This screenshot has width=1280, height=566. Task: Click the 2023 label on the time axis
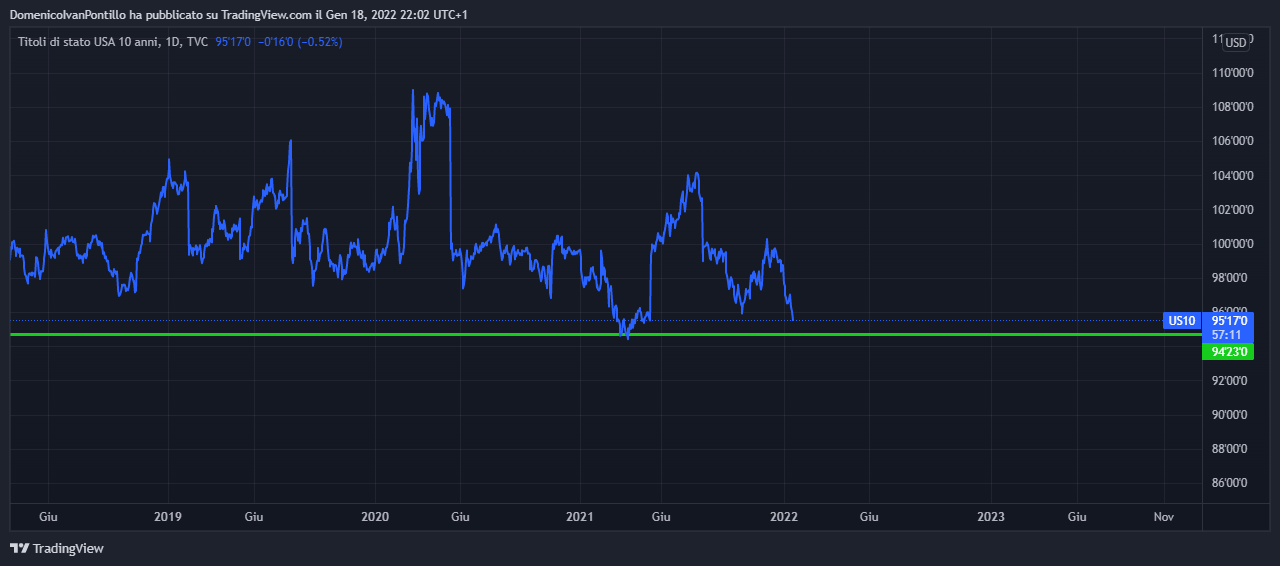point(991,517)
